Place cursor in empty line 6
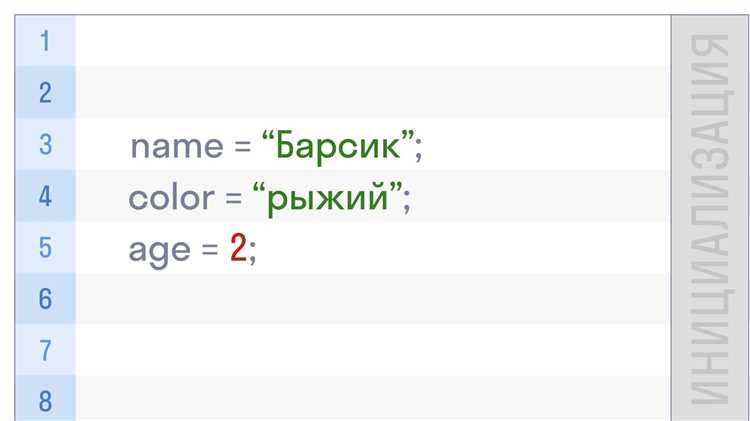 pyautogui.click(x=371, y=299)
